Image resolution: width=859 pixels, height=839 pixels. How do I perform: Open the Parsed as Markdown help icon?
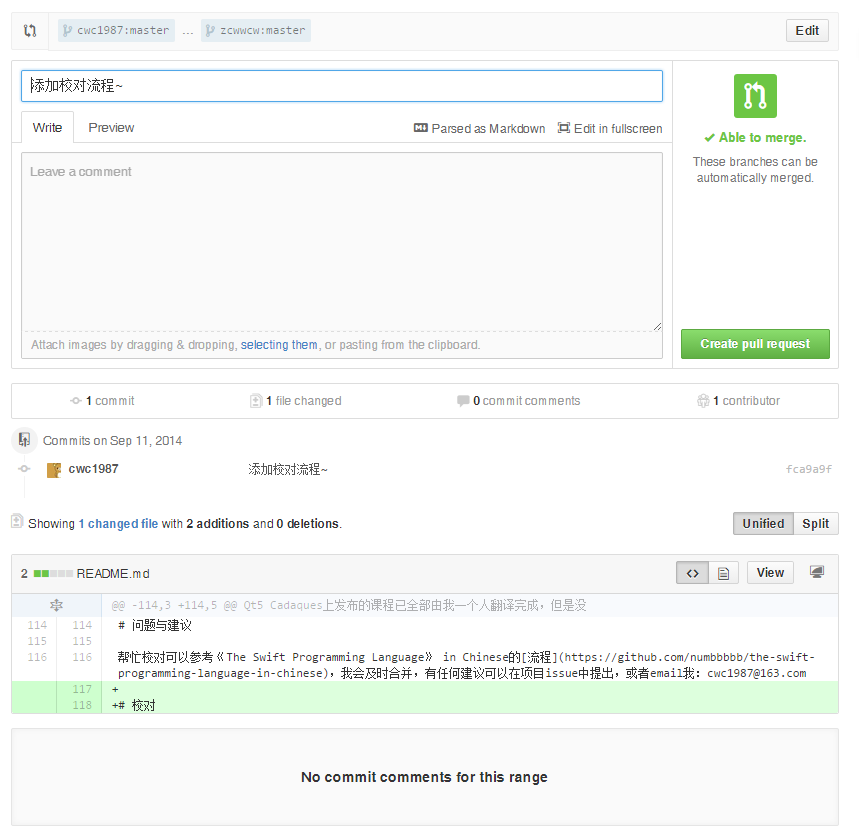(420, 128)
